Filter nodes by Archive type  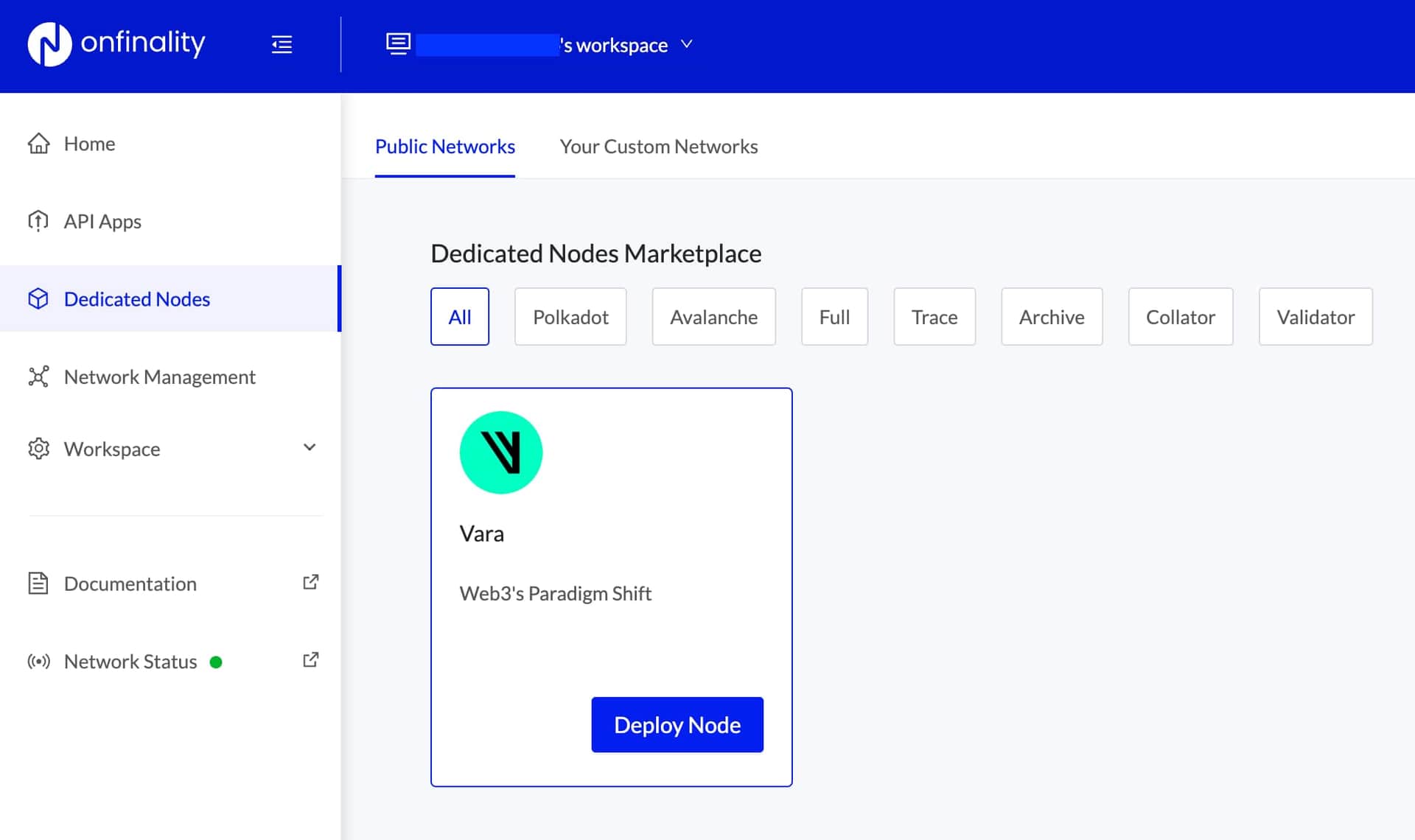(x=1051, y=317)
